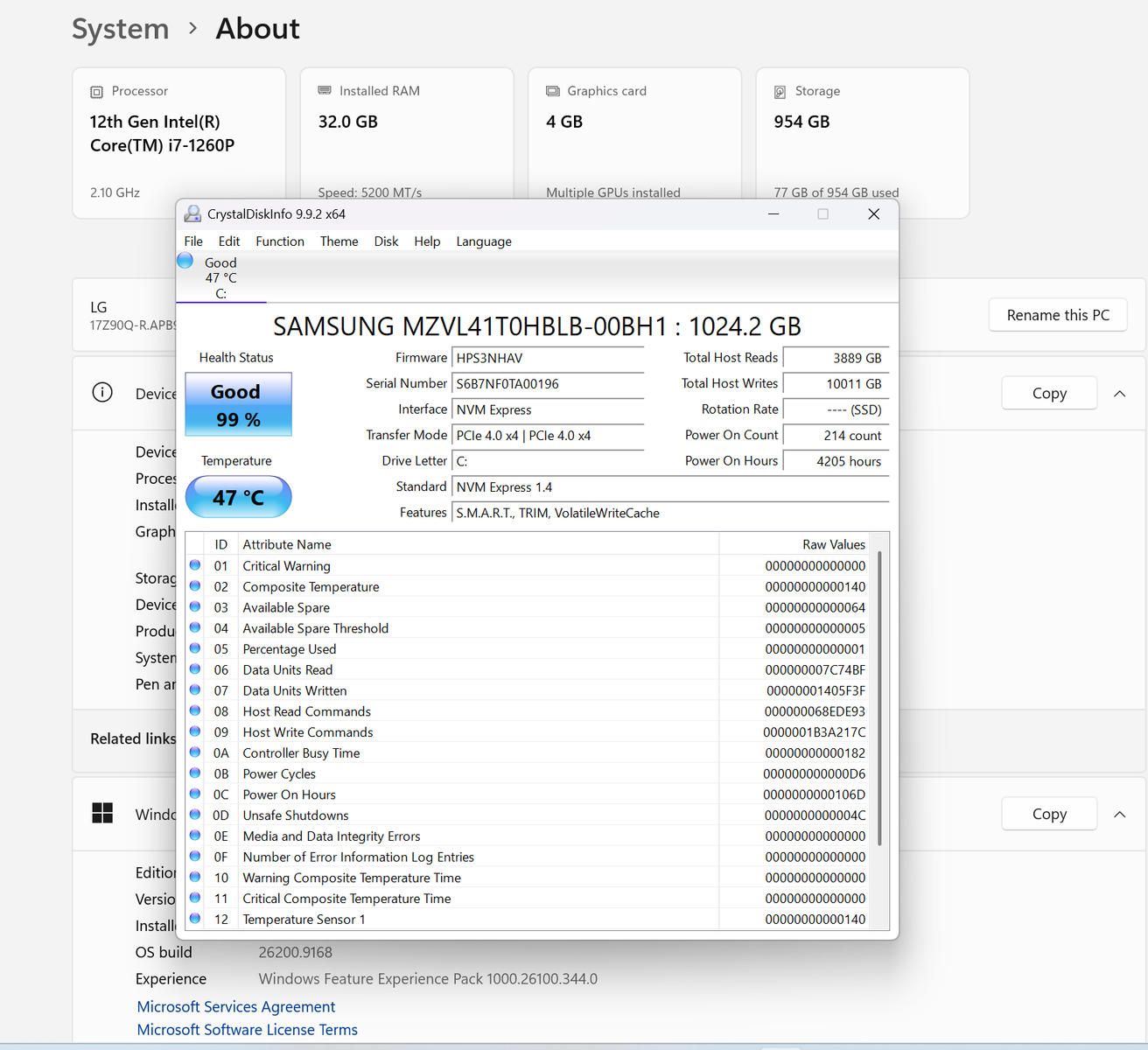Select the C: drive tab showing Good 47 °C
This screenshot has width=1148, height=1050.
point(220,277)
